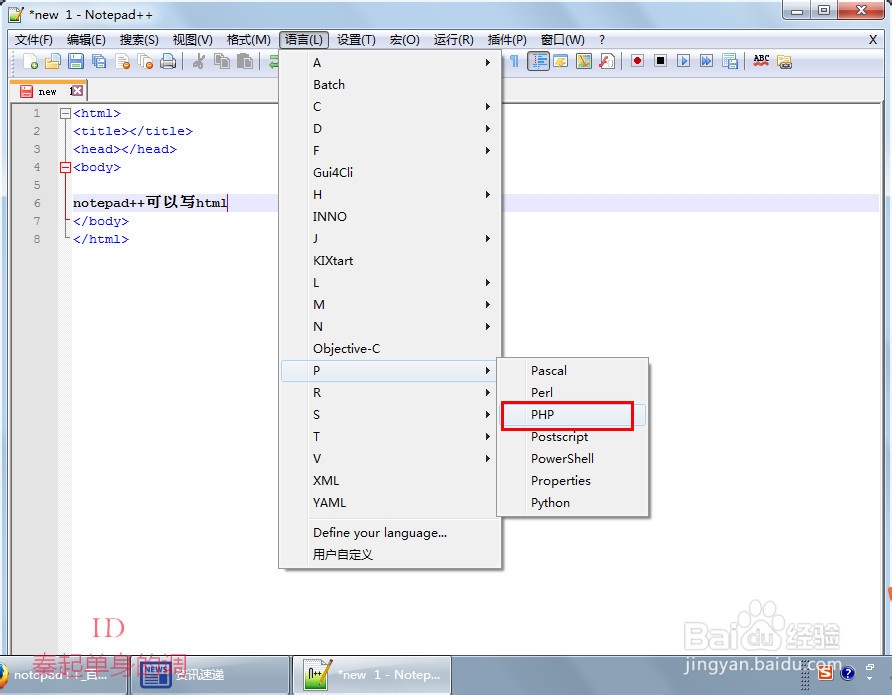Screen dimensions: 892x695
Task: Click the Save toolbar icon
Action: (x=76, y=61)
